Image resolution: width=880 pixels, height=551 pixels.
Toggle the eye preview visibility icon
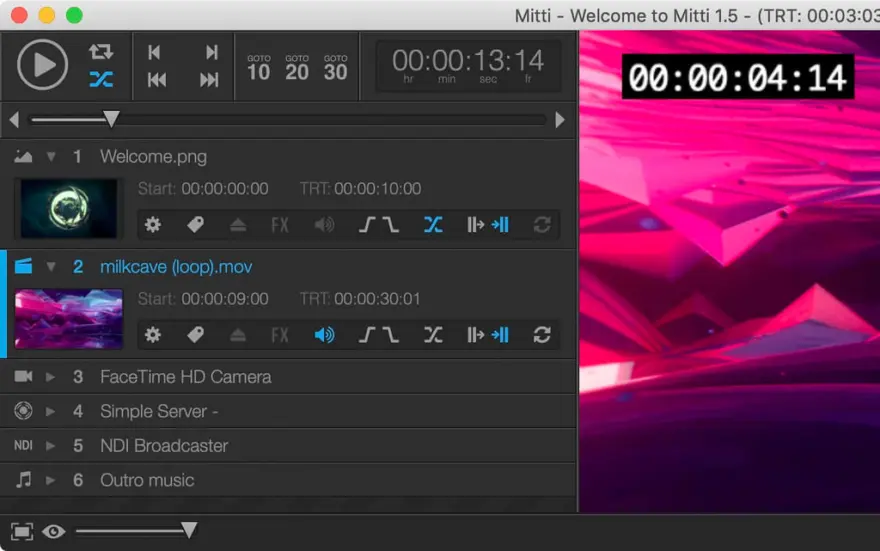click(53, 531)
